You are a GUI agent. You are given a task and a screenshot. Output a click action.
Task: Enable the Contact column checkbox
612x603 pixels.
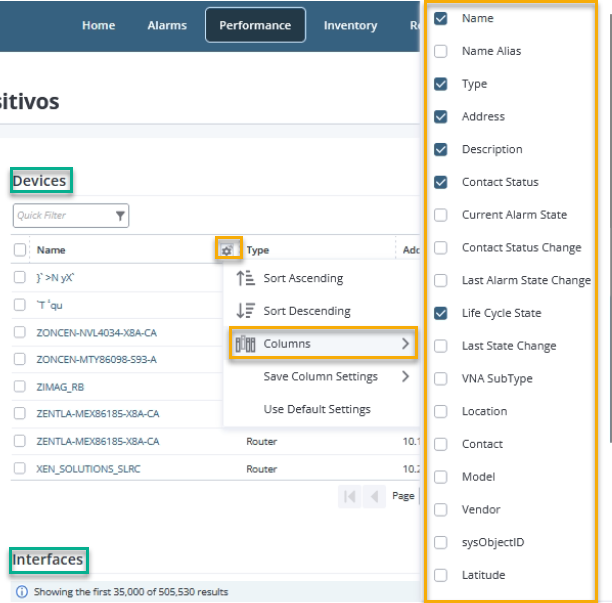pyautogui.click(x=441, y=444)
